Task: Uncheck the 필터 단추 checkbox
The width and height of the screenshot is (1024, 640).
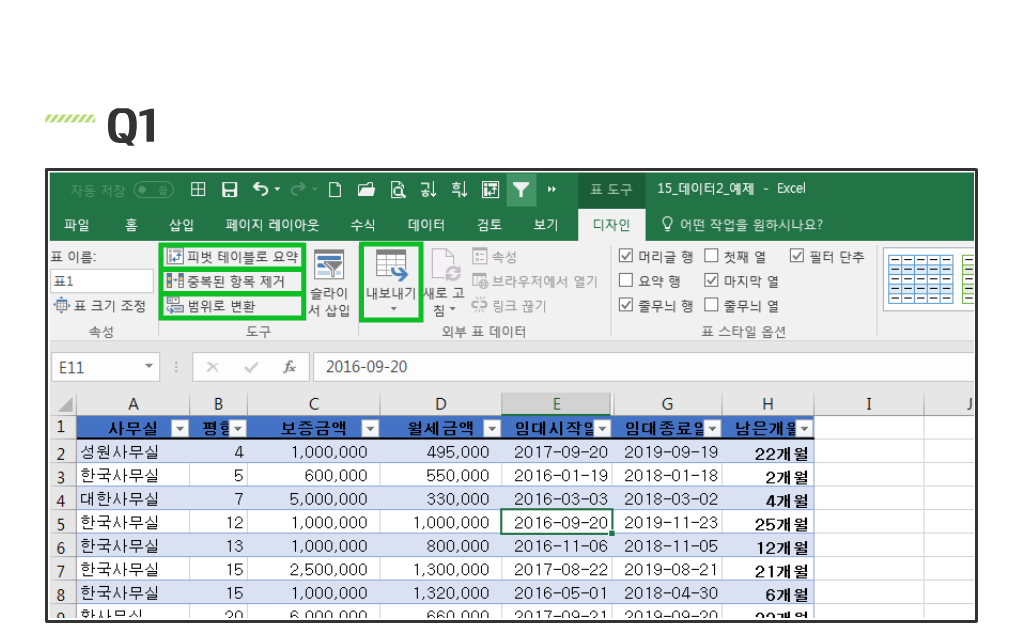Action: tap(797, 256)
